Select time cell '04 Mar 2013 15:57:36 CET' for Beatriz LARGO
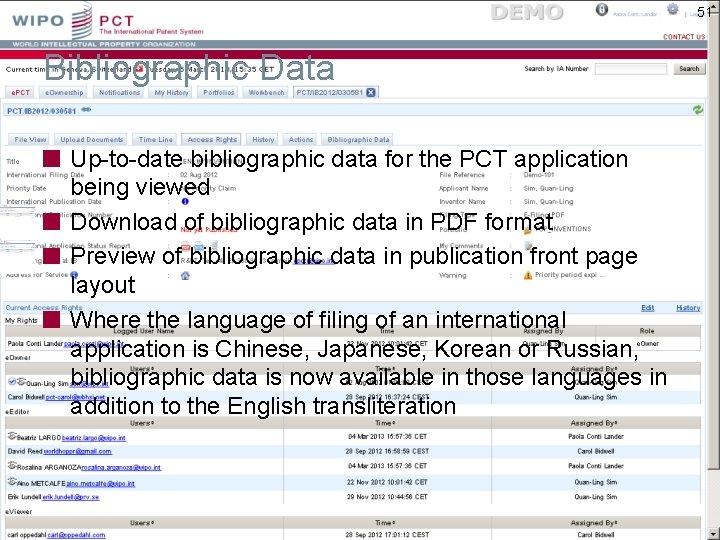720x540 pixels. [387, 437]
